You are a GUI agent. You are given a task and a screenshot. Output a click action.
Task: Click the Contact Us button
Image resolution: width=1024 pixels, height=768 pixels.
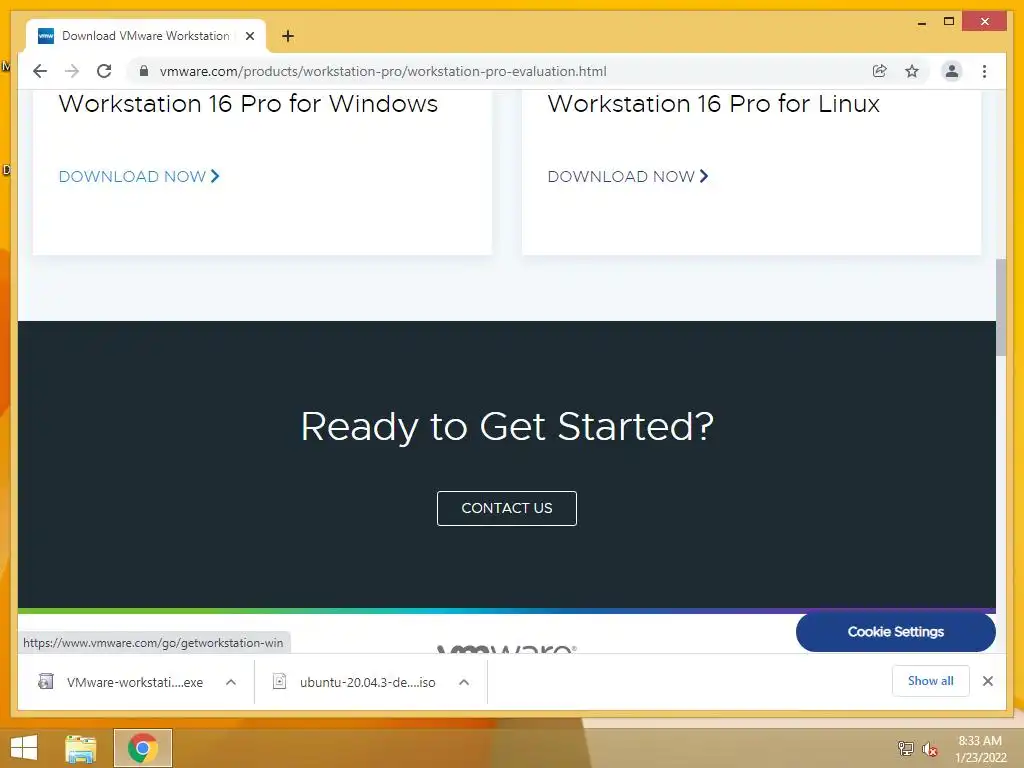click(x=507, y=508)
